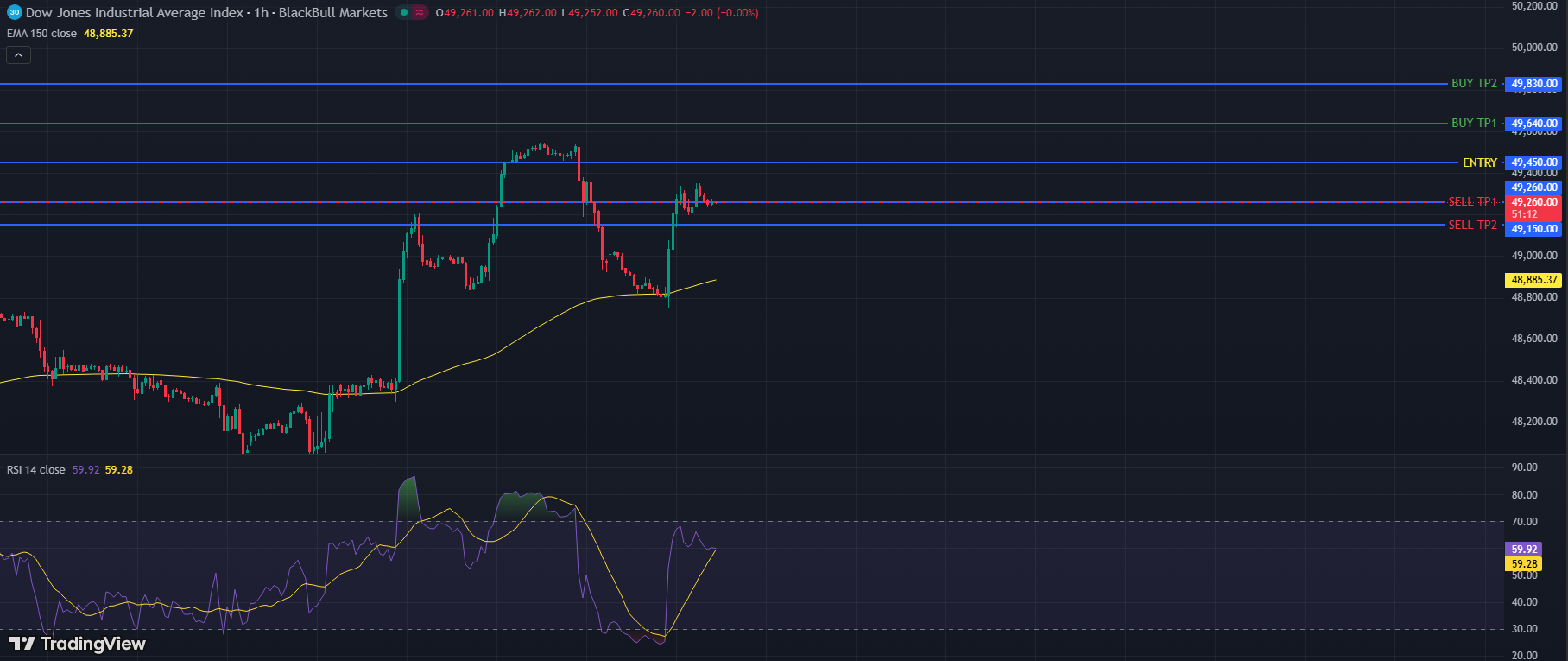
Task: Collapse the indicator legend with chevron button
Action: point(18,55)
